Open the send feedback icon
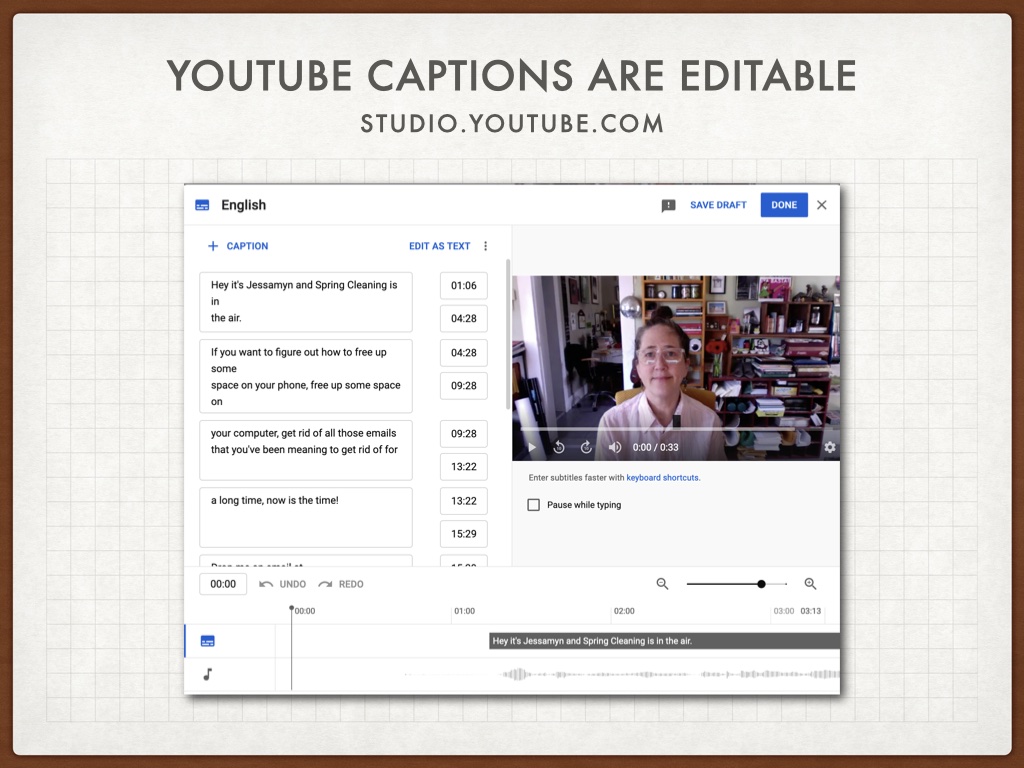 [x=668, y=206]
